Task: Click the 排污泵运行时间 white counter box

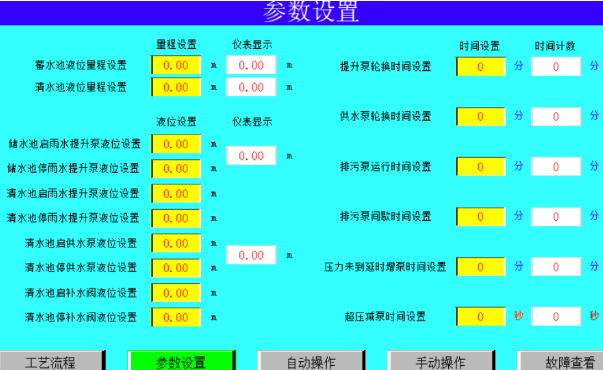Action: point(556,167)
